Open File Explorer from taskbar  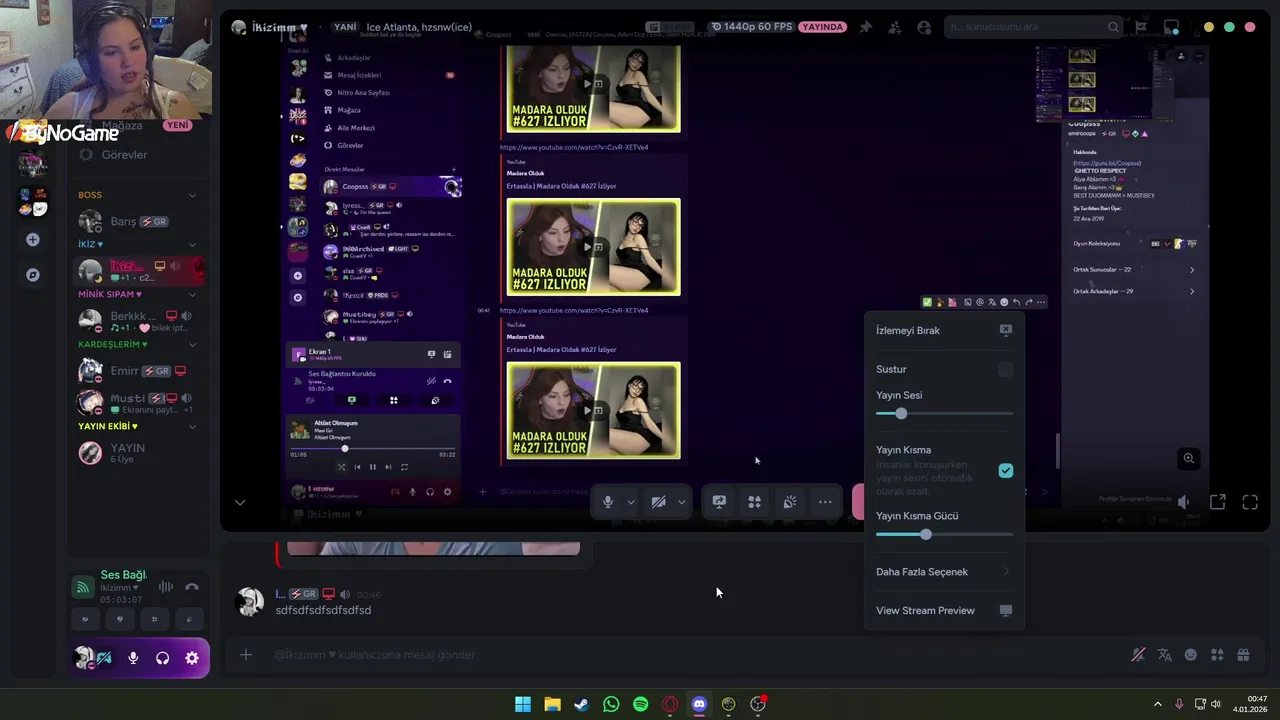pyautogui.click(x=552, y=704)
